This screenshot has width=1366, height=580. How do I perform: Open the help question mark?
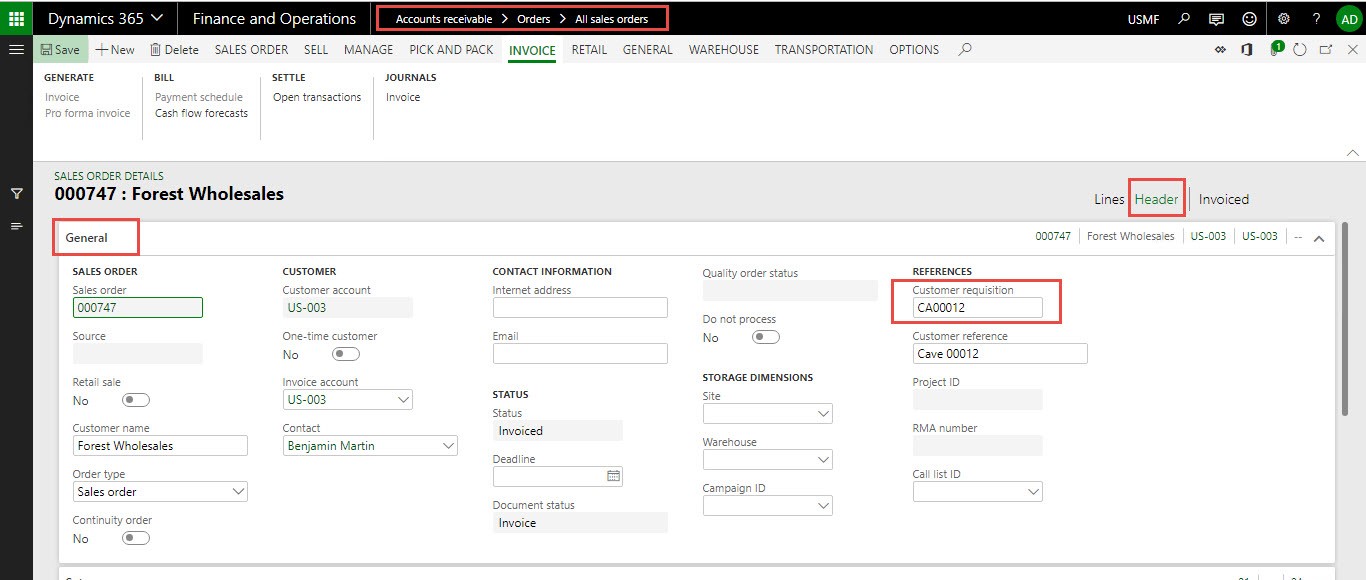[x=1316, y=18]
